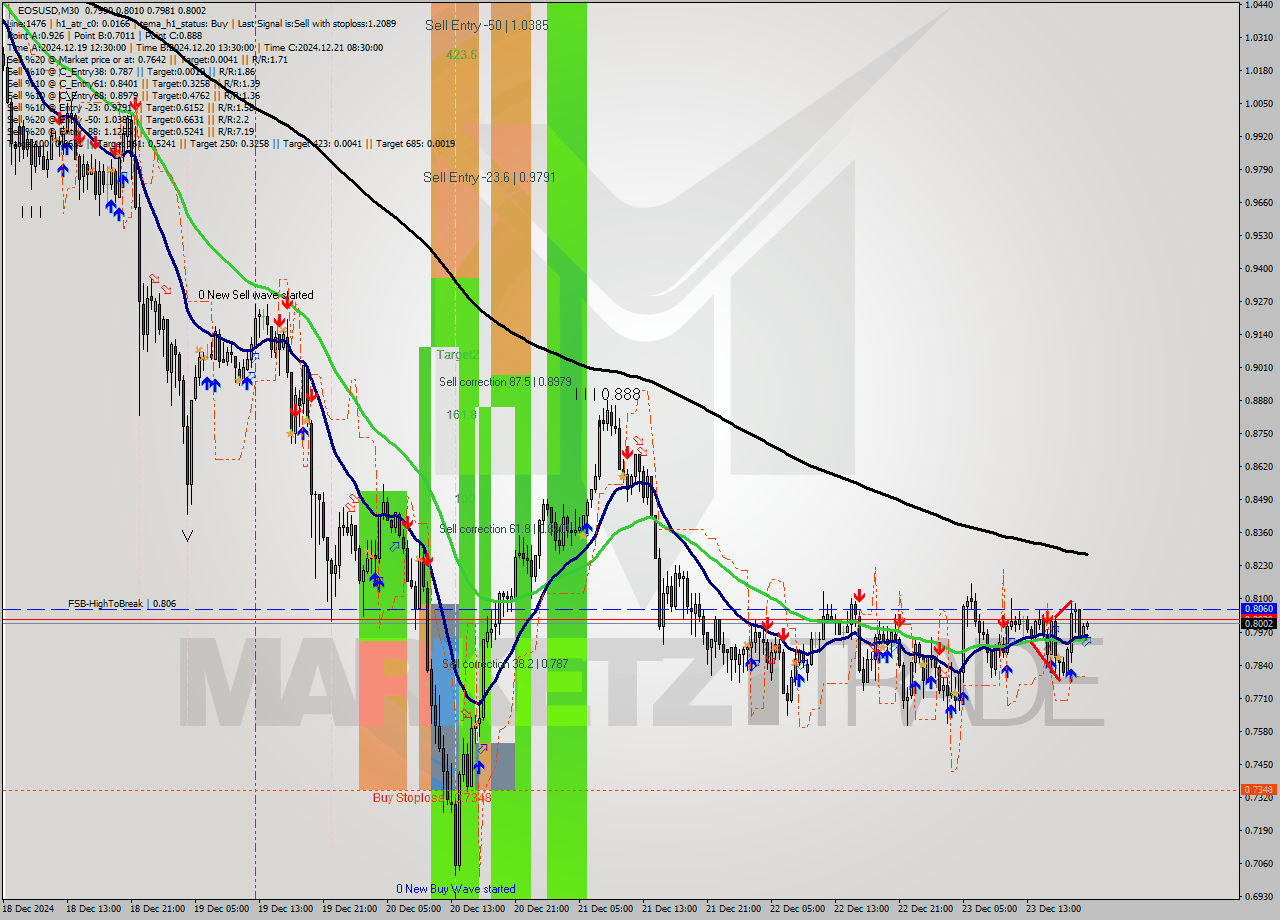Click the 0.7190 price axis label

1258,831
